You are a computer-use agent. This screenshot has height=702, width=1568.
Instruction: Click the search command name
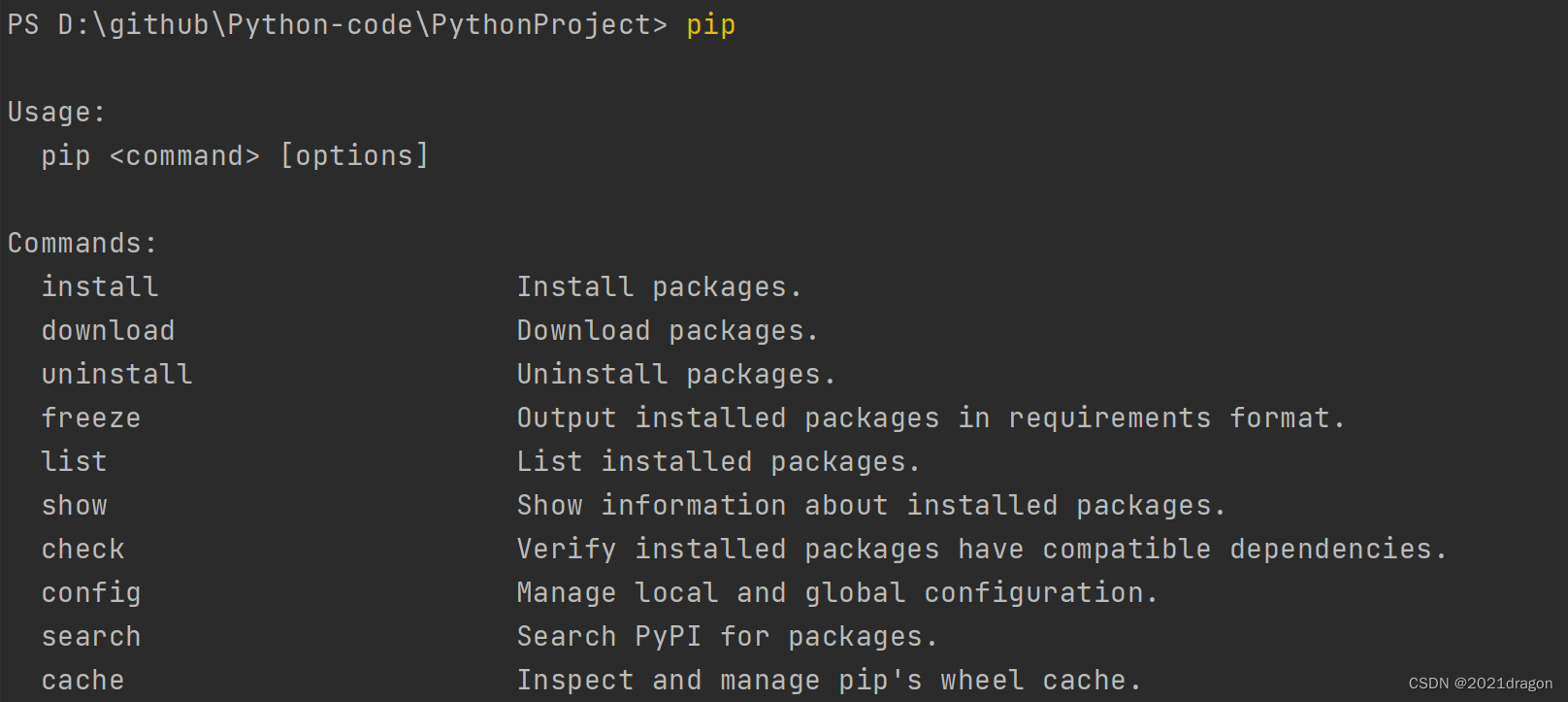tap(91, 637)
